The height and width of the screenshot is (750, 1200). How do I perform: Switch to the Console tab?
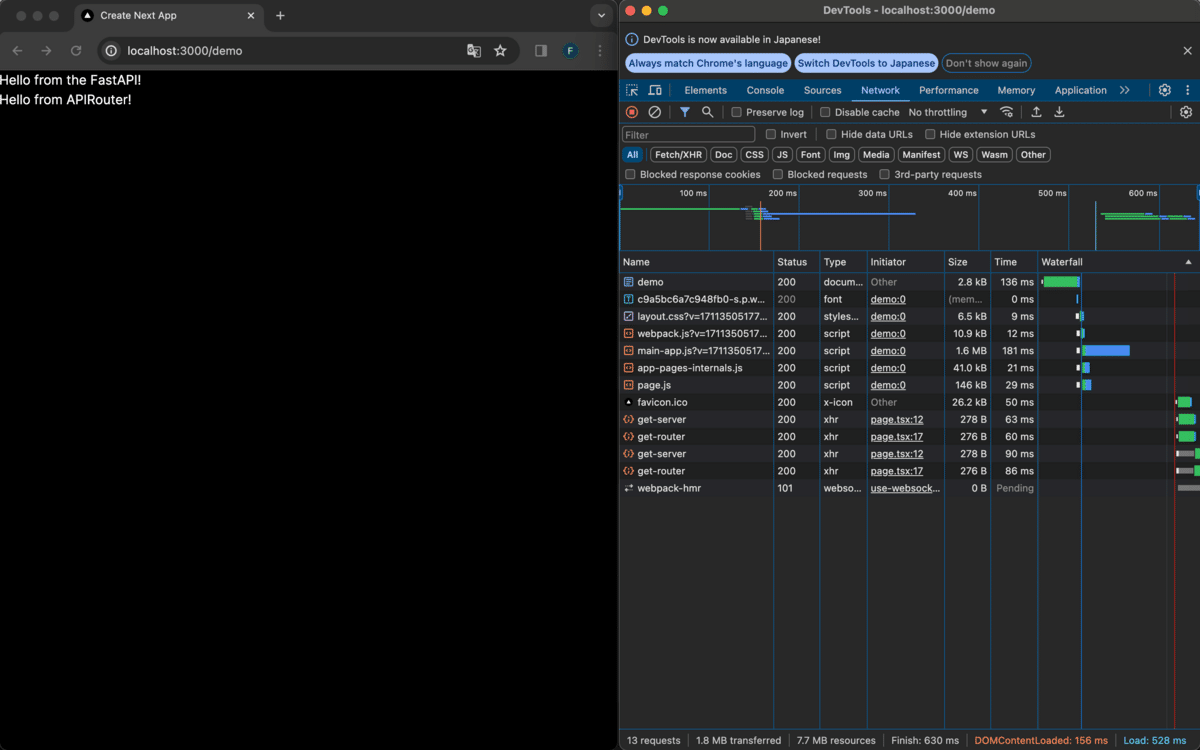(x=765, y=90)
